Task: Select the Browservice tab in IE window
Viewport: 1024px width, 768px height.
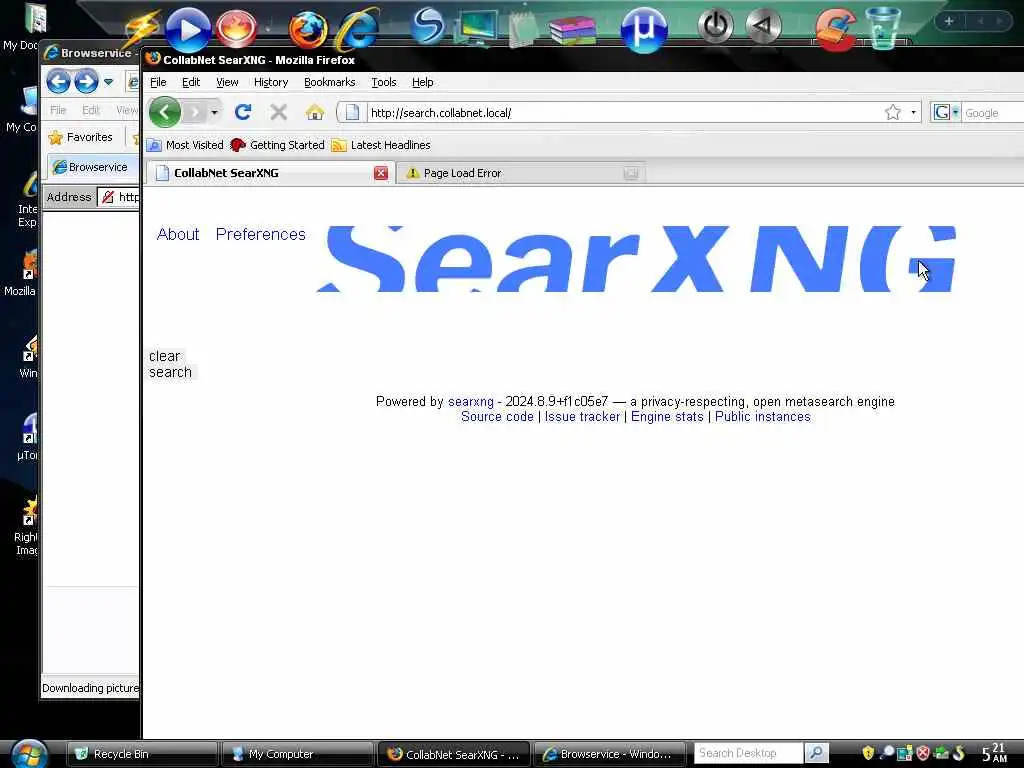Action: tap(91, 167)
